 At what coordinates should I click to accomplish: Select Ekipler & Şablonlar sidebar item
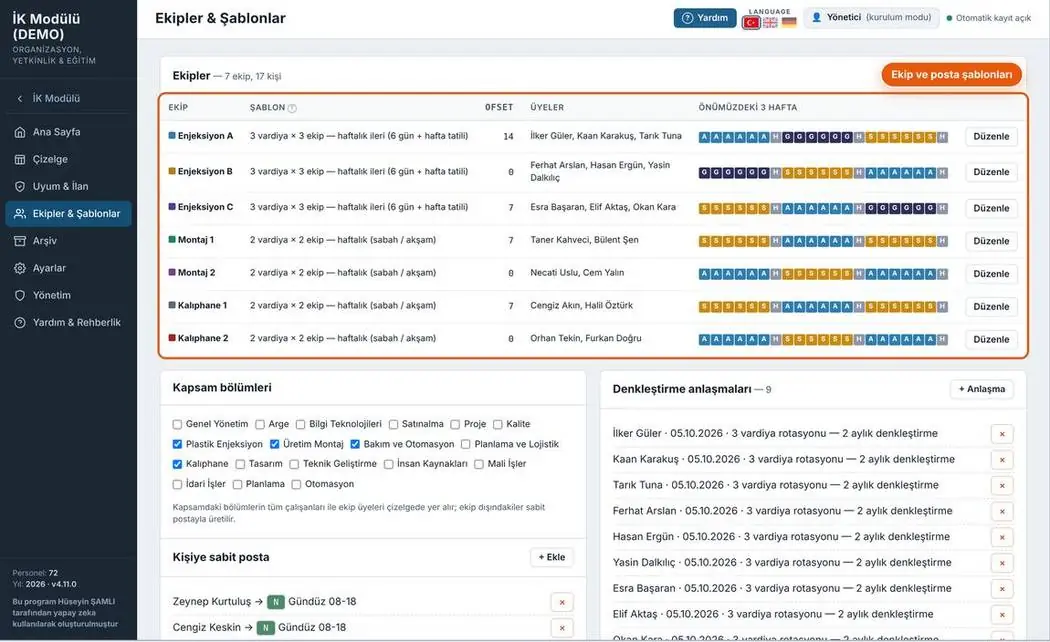point(68,214)
